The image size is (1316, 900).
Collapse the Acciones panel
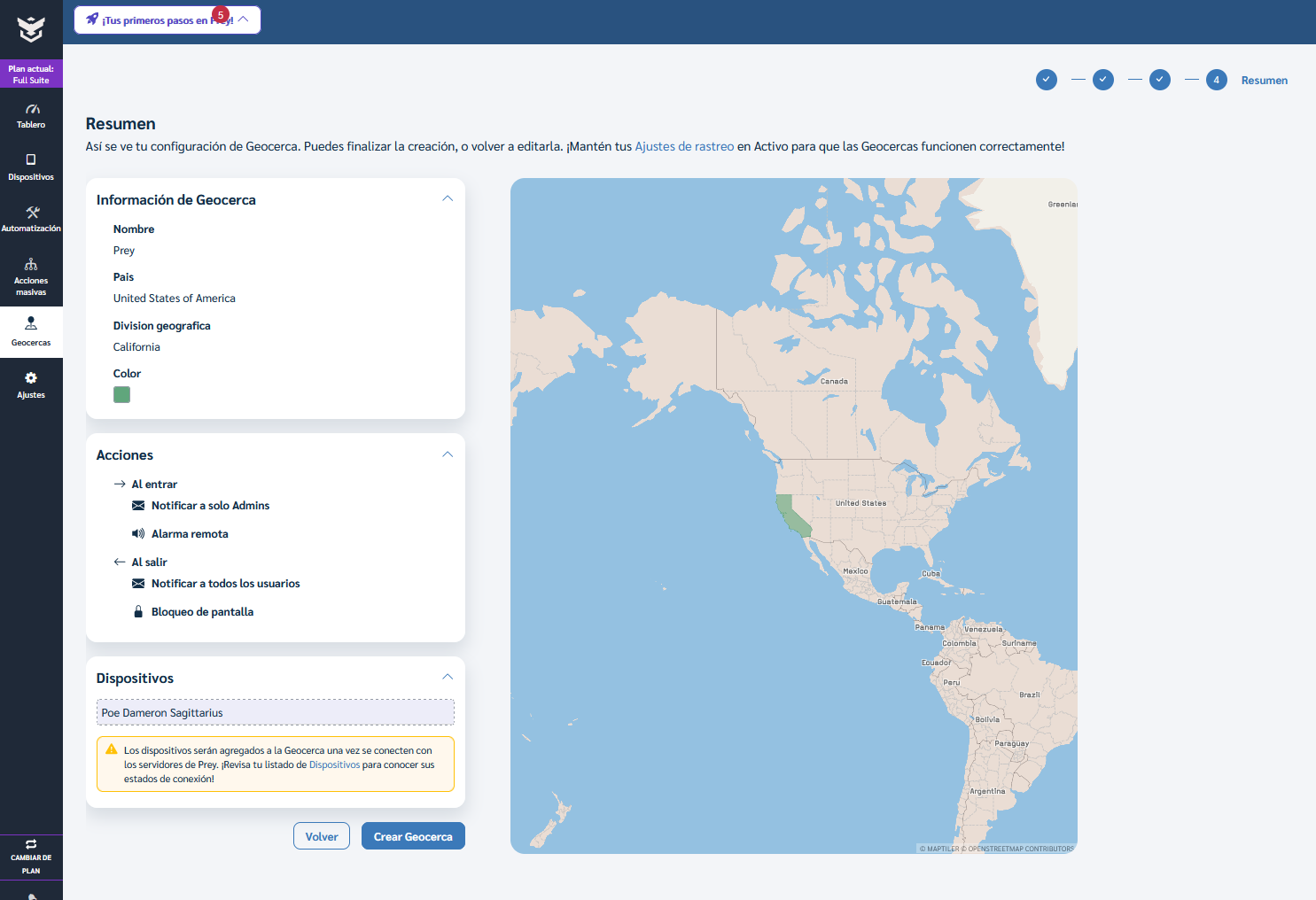click(448, 454)
